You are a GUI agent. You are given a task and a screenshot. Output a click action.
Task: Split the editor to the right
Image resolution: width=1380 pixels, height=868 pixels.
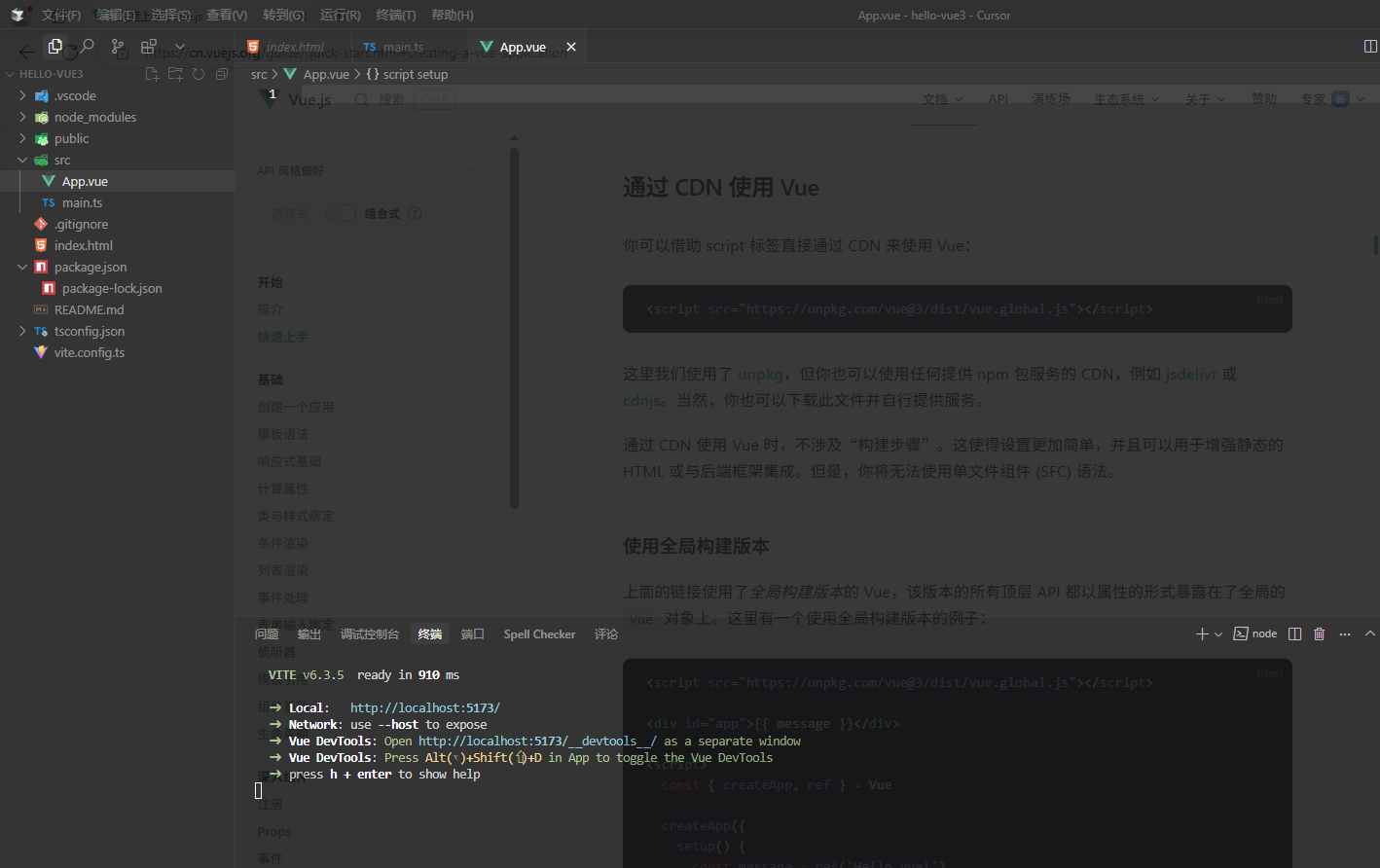click(1370, 46)
